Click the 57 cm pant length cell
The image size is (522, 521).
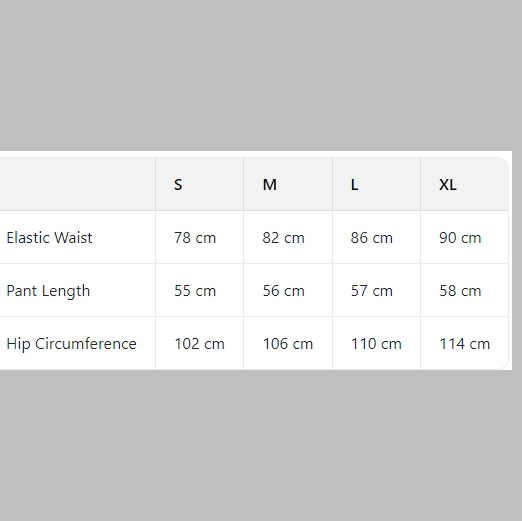tap(376, 290)
